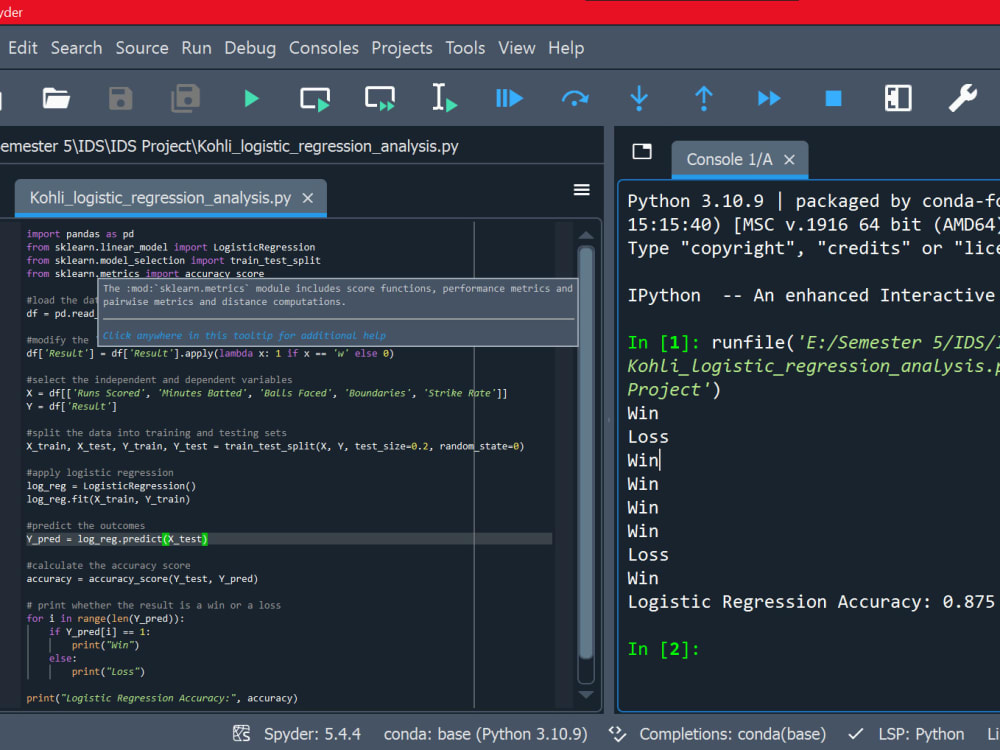The height and width of the screenshot is (750, 1000).
Task: Open the Debug menu
Action: click(249, 48)
